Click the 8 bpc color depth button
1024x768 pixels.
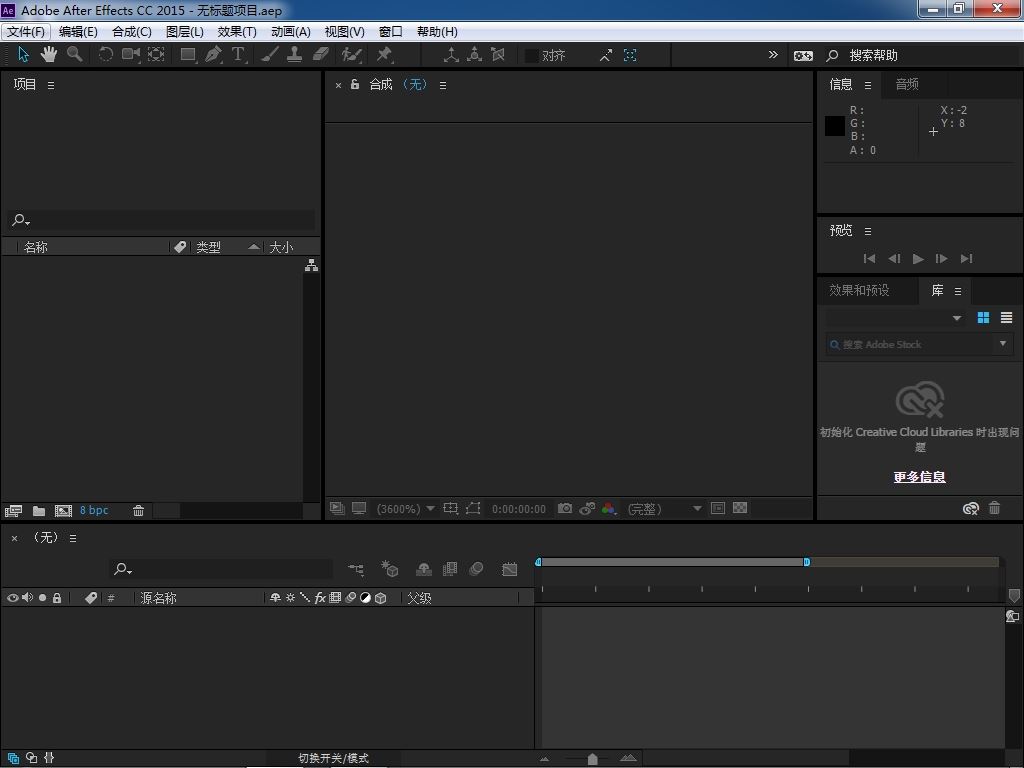point(94,510)
